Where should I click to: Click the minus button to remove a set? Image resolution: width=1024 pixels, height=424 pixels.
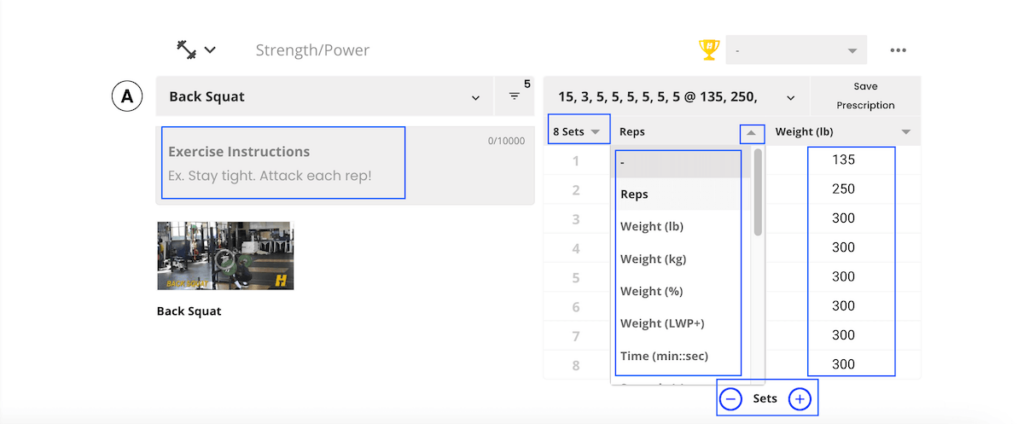point(731,399)
